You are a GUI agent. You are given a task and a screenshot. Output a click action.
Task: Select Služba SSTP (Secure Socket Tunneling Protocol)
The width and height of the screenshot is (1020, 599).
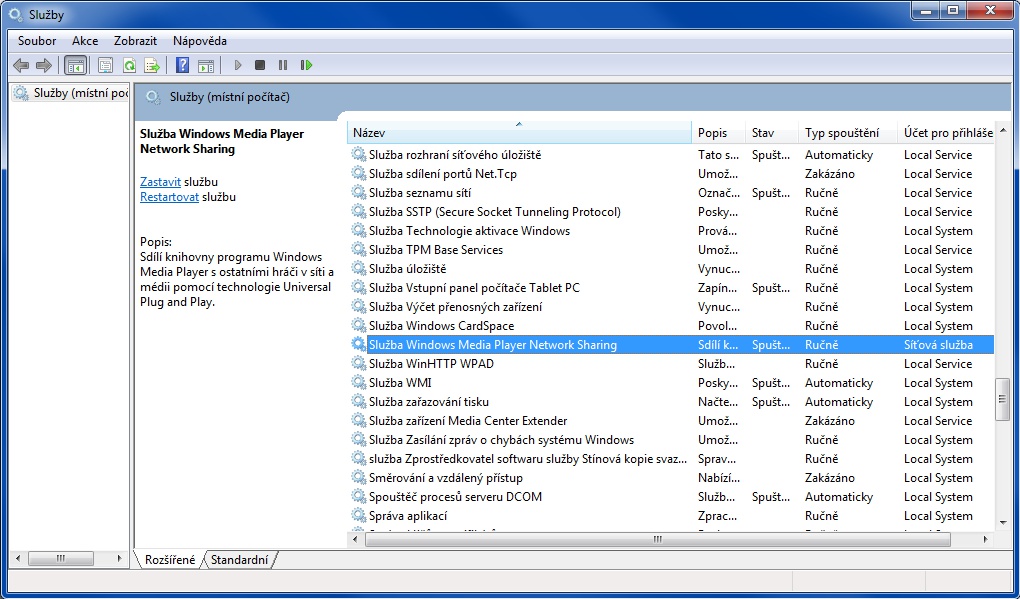671,211
